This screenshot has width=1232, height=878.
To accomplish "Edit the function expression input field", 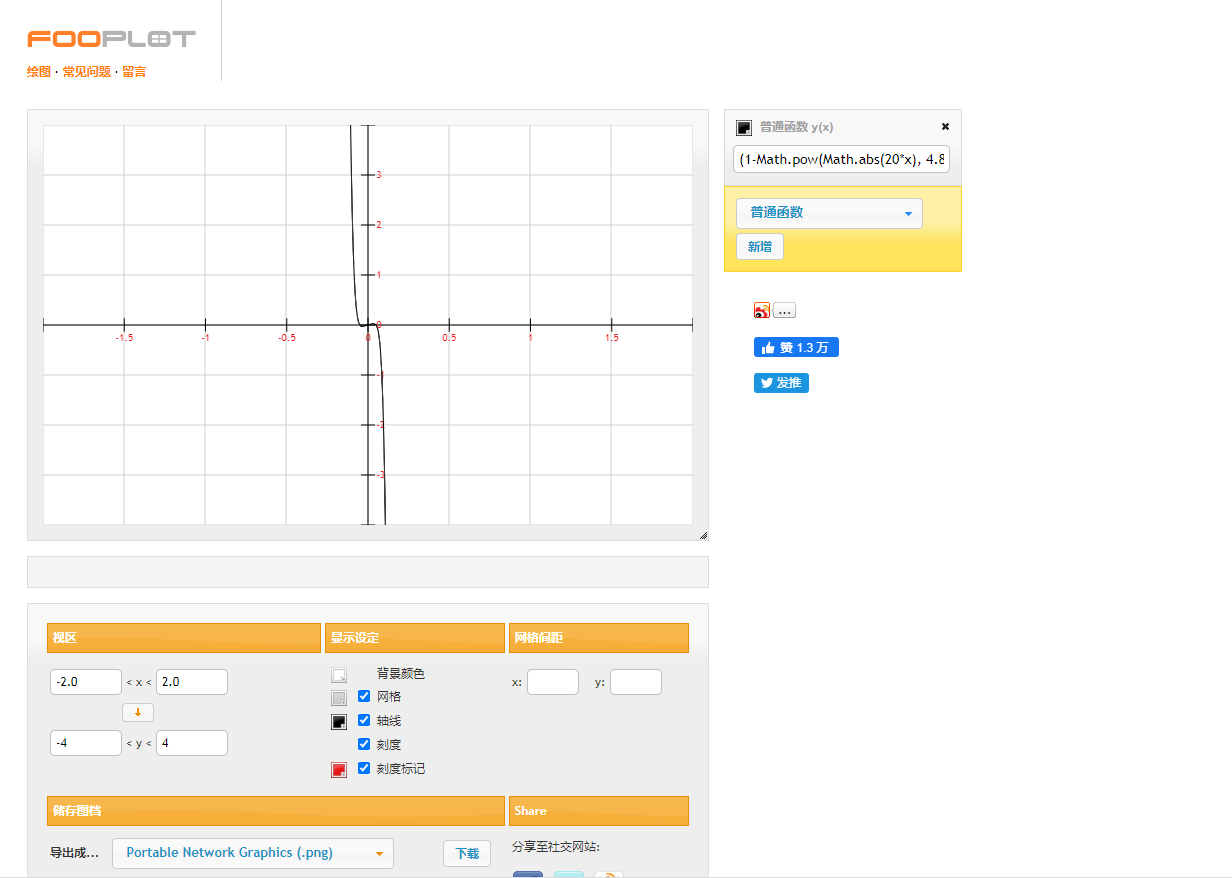I will point(841,159).
